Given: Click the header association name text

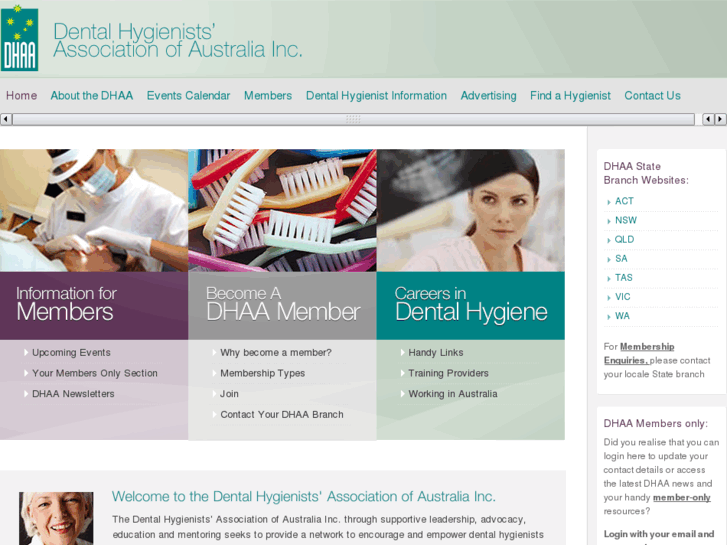Looking at the screenshot, I should click(x=178, y=40).
